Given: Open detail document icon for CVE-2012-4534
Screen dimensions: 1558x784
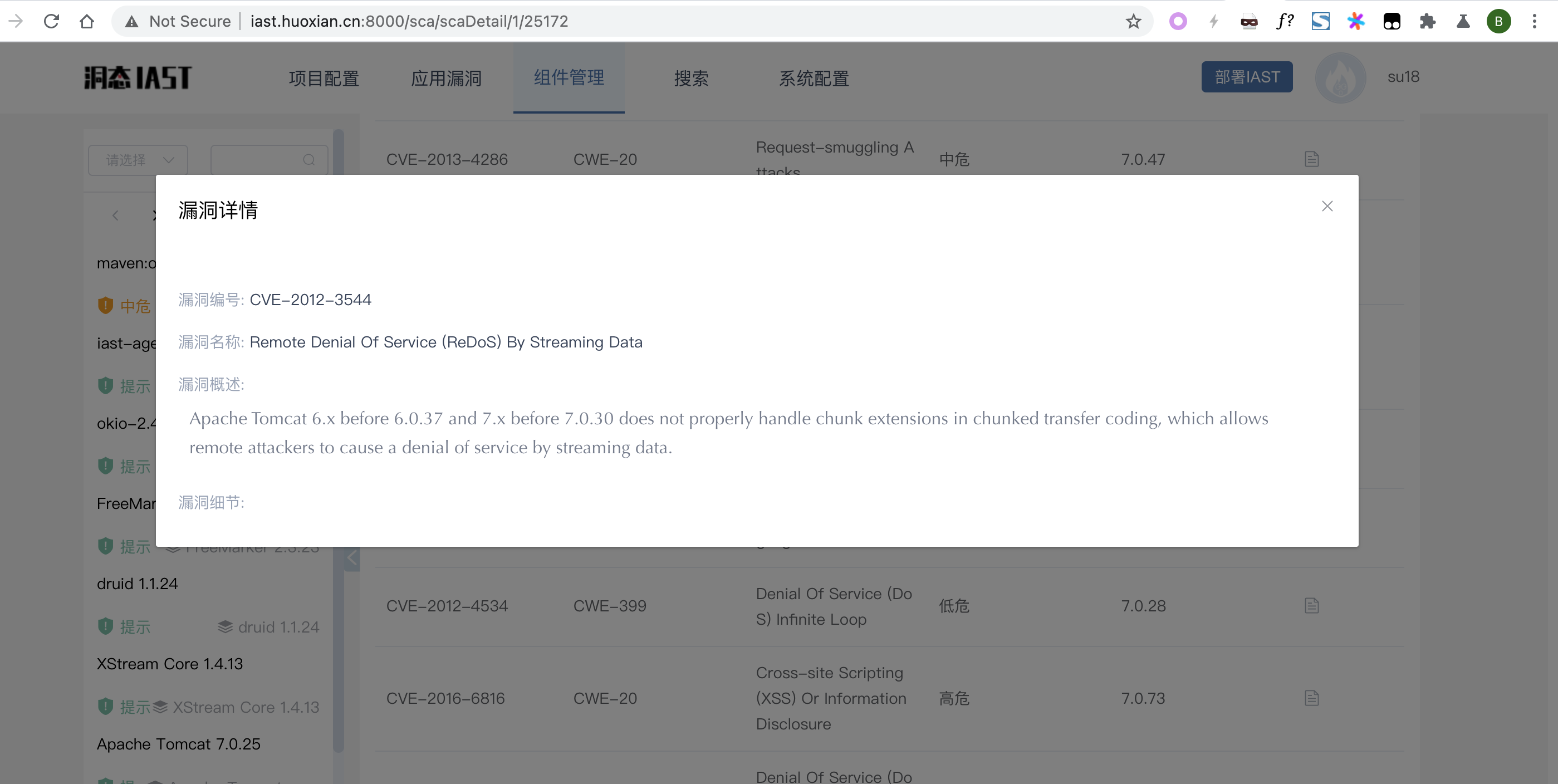Looking at the screenshot, I should click(1311, 606).
